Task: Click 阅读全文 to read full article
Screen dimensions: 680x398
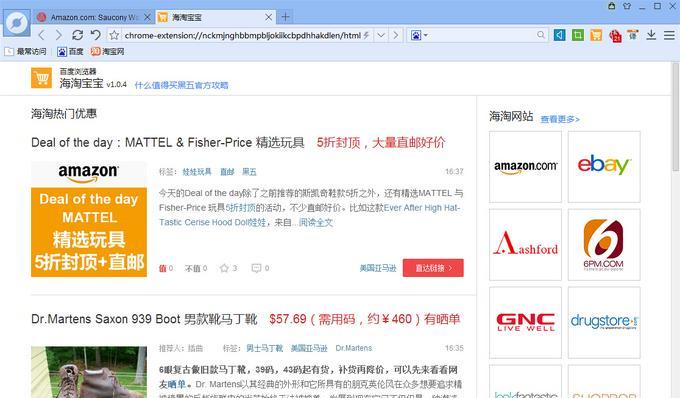Action: pos(316,222)
